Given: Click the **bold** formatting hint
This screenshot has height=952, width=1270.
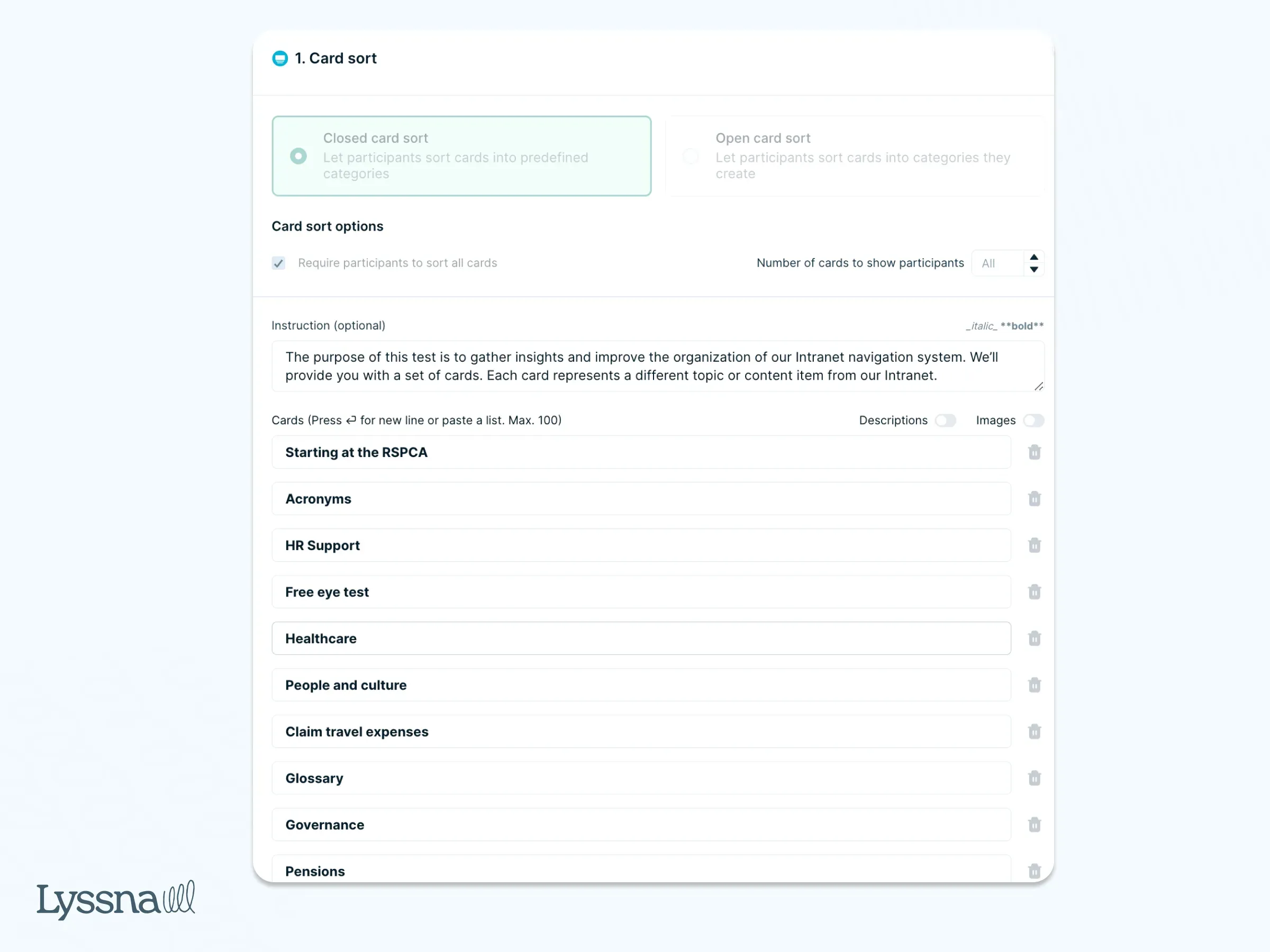Looking at the screenshot, I should [1021, 325].
